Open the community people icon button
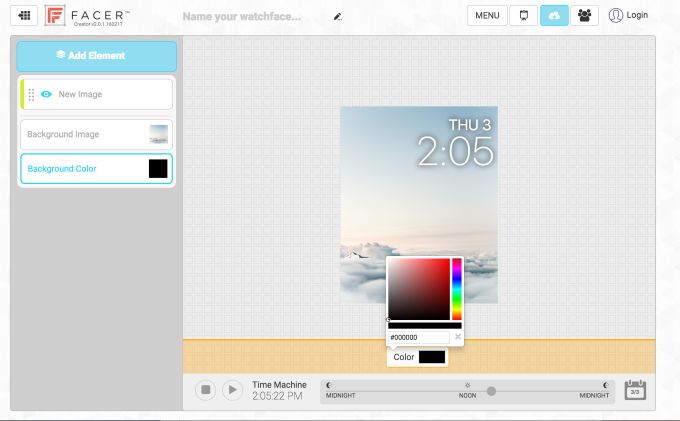Viewport: 680px width, 421px height. click(x=584, y=16)
